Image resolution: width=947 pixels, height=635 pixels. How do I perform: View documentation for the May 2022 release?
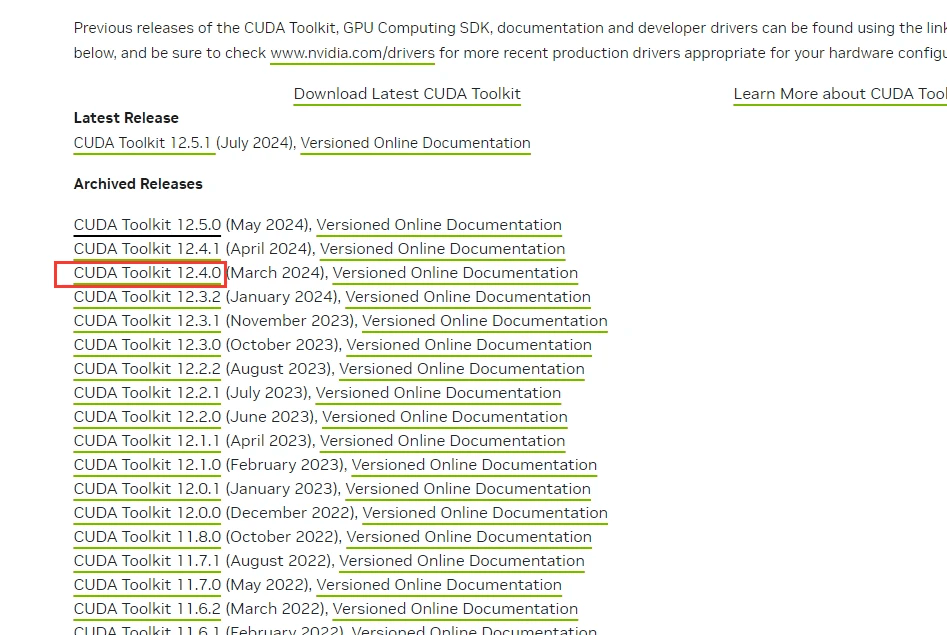pos(439,585)
